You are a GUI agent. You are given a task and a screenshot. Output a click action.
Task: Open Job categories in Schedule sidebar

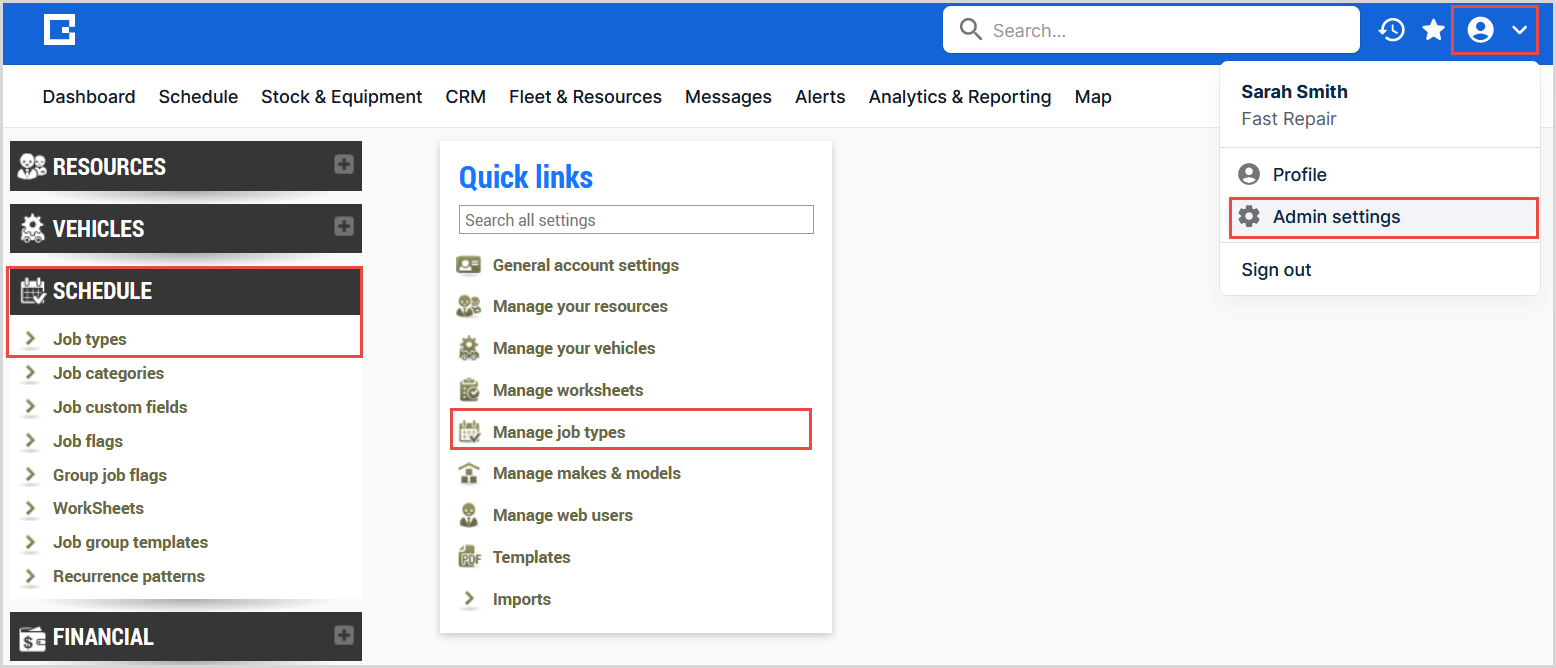(x=108, y=373)
